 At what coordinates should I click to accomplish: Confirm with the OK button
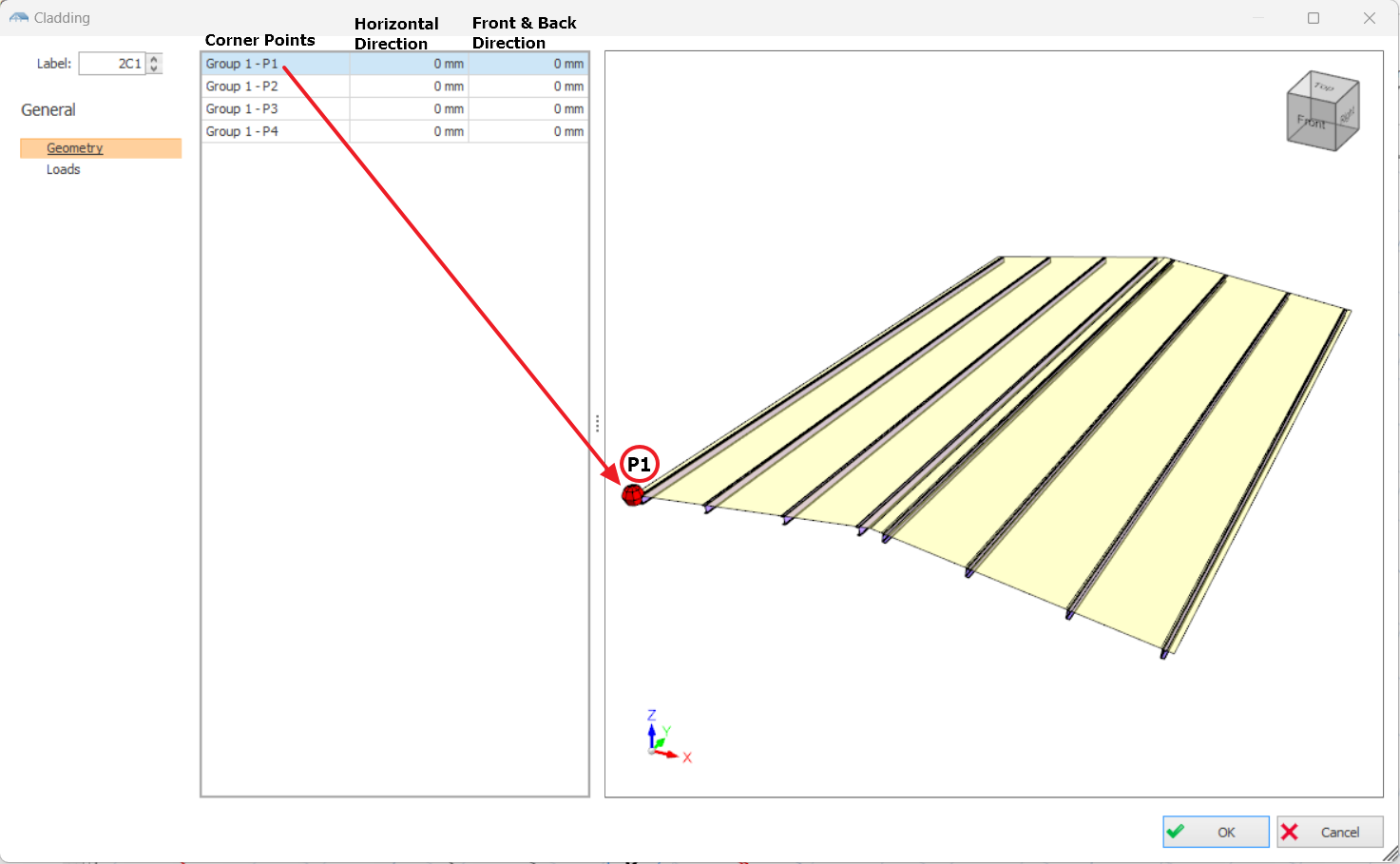[x=1216, y=832]
